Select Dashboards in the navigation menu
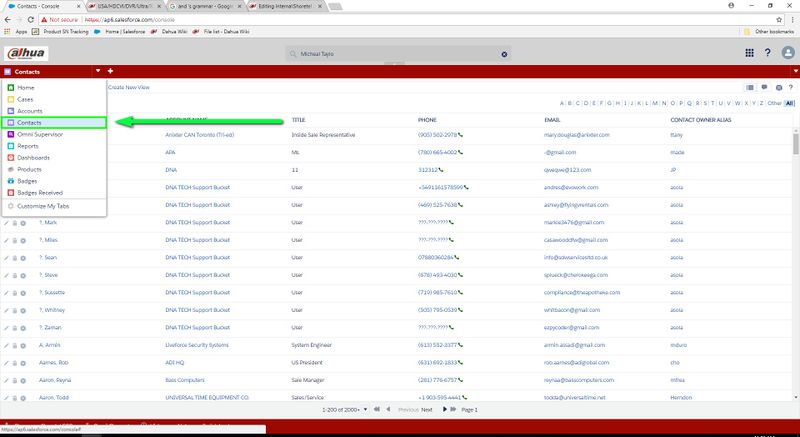800x437 pixels. tap(54, 158)
